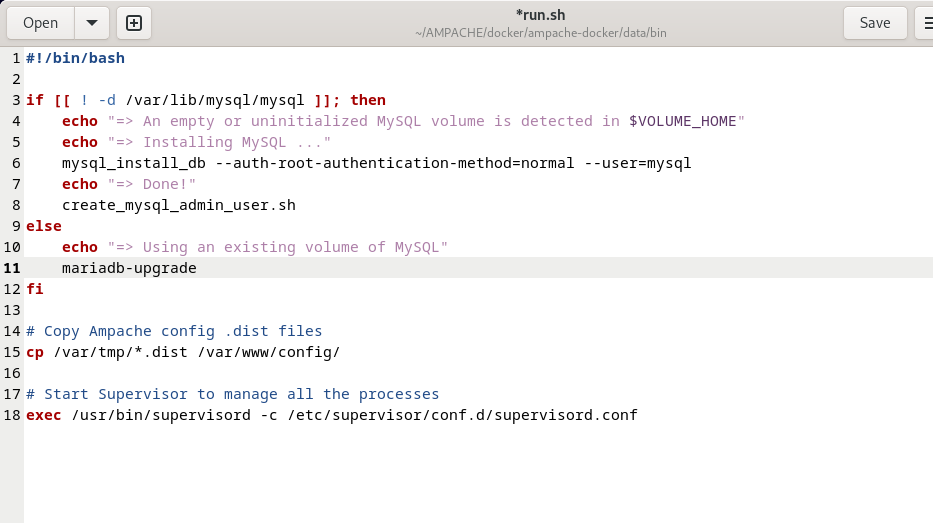Click /usr/bin/supervisord on line 18
This screenshot has height=523, width=933.
161,415
